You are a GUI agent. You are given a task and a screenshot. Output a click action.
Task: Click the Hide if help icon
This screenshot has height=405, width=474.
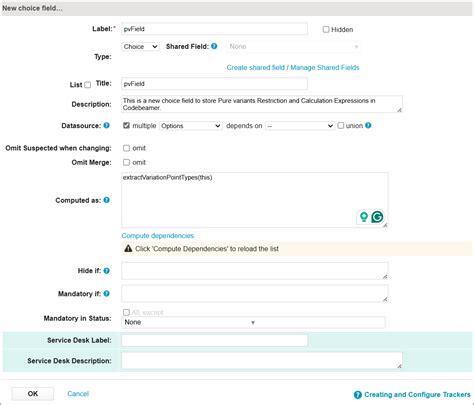[x=106, y=271]
